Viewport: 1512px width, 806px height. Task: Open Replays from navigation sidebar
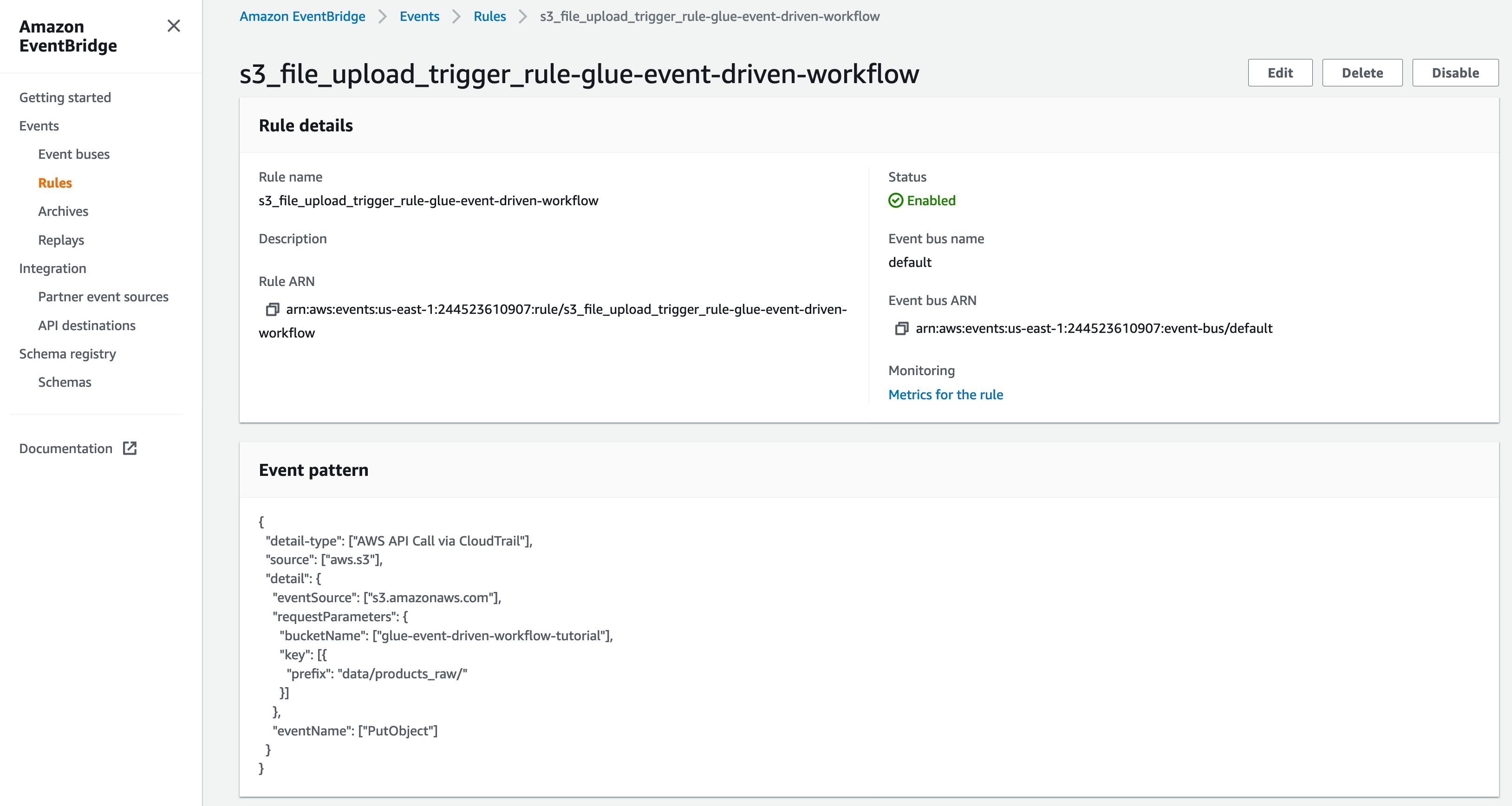point(61,240)
